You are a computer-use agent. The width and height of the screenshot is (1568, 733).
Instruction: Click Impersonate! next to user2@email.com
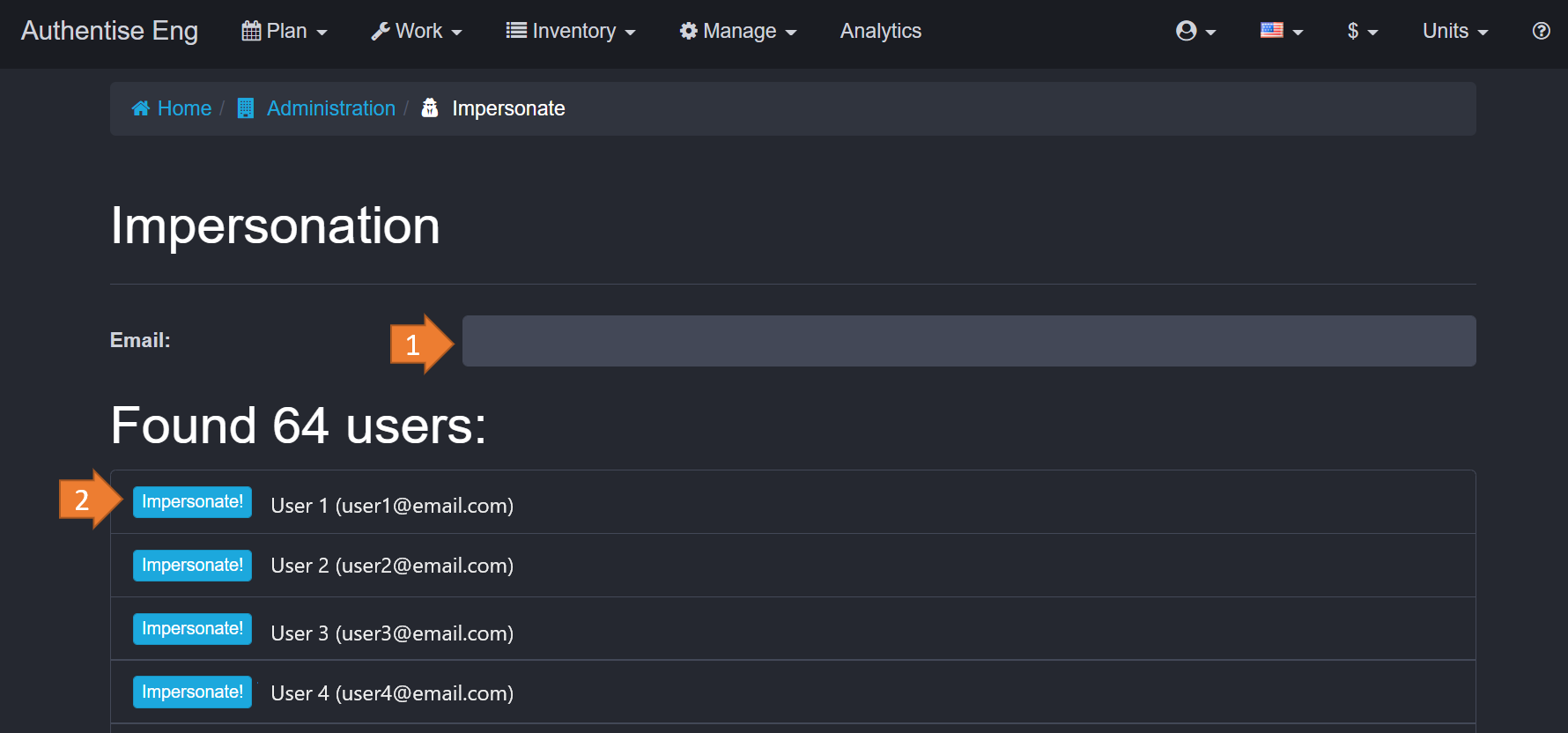192,566
